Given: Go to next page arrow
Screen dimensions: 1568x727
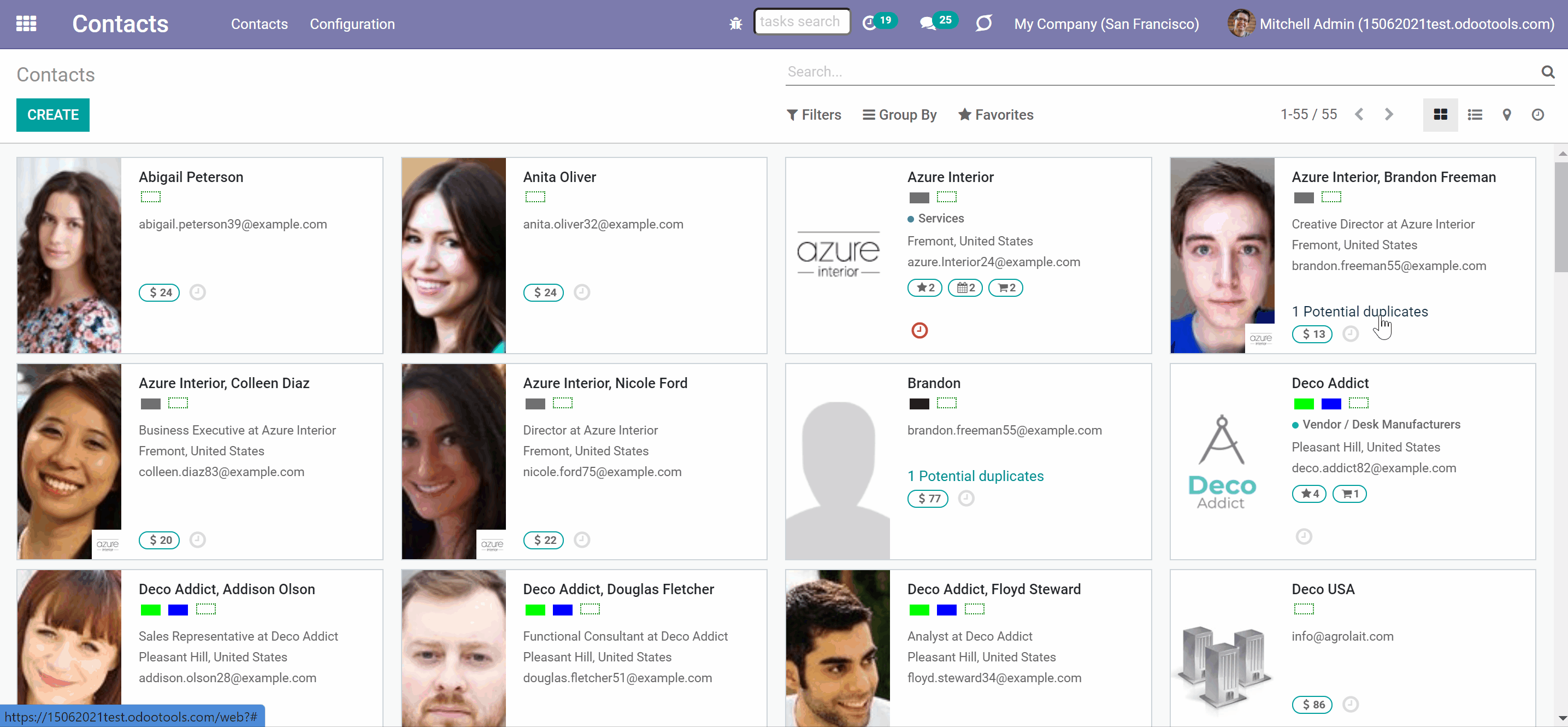Looking at the screenshot, I should pyautogui.click(x=1388, y=114).
